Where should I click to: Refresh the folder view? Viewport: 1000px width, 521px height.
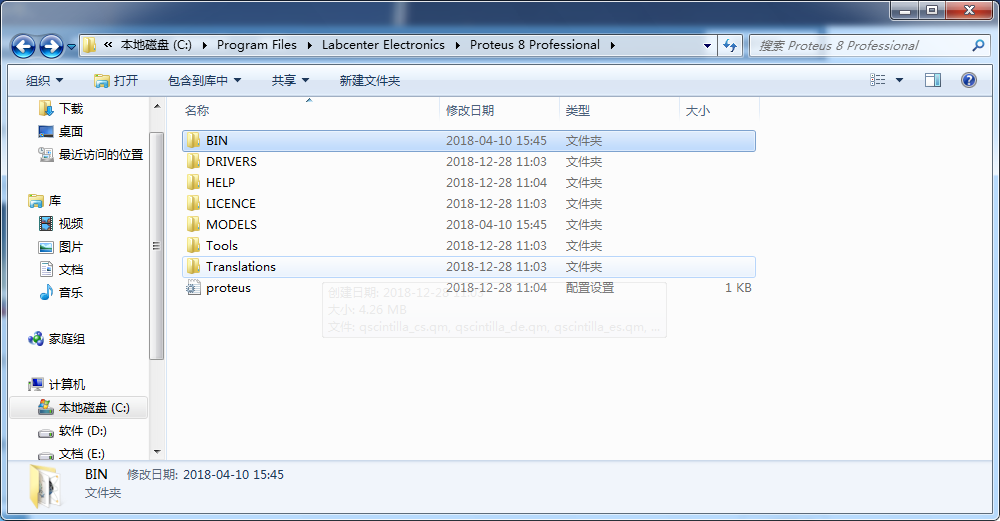(x=730, y=46)
